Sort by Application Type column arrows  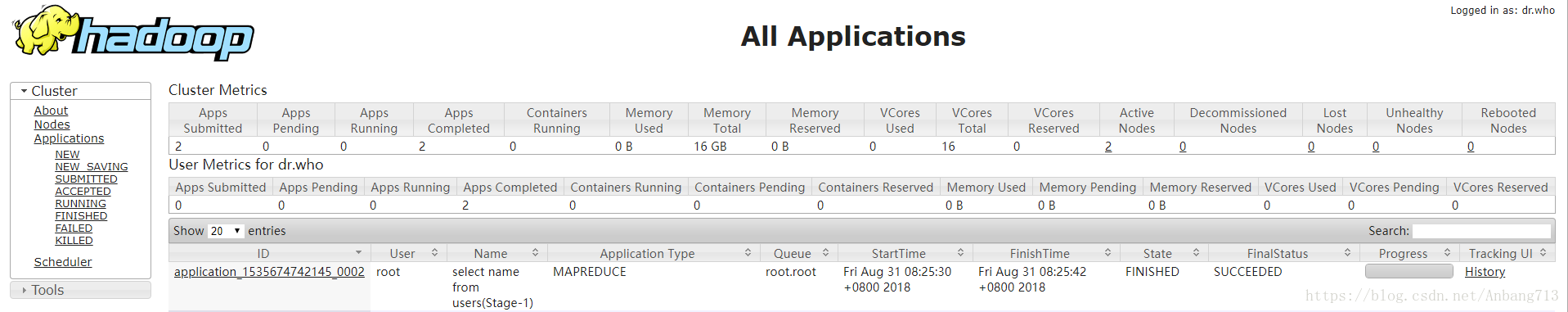pos(748,253)
